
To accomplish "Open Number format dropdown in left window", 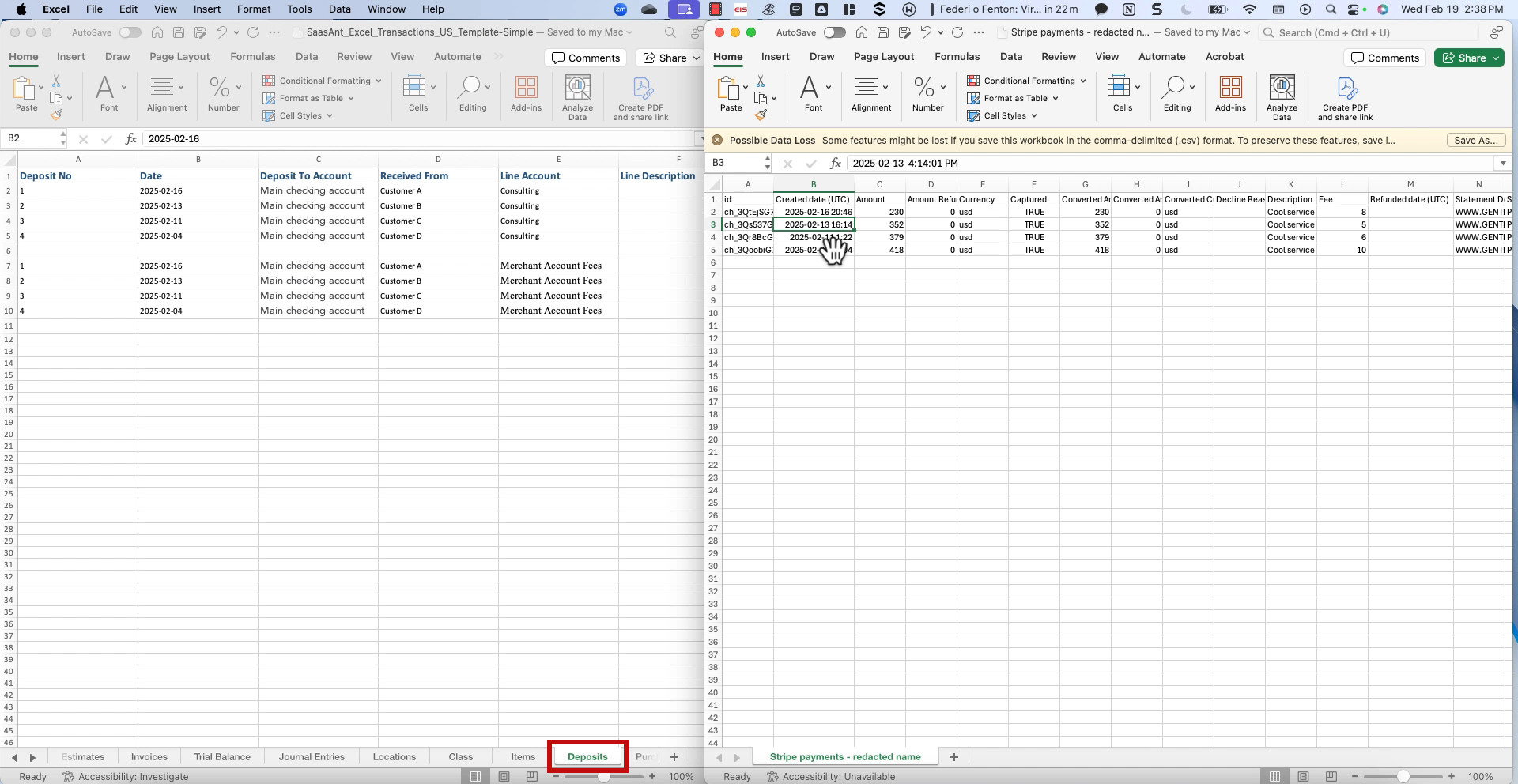I will (x=238, y=87).
